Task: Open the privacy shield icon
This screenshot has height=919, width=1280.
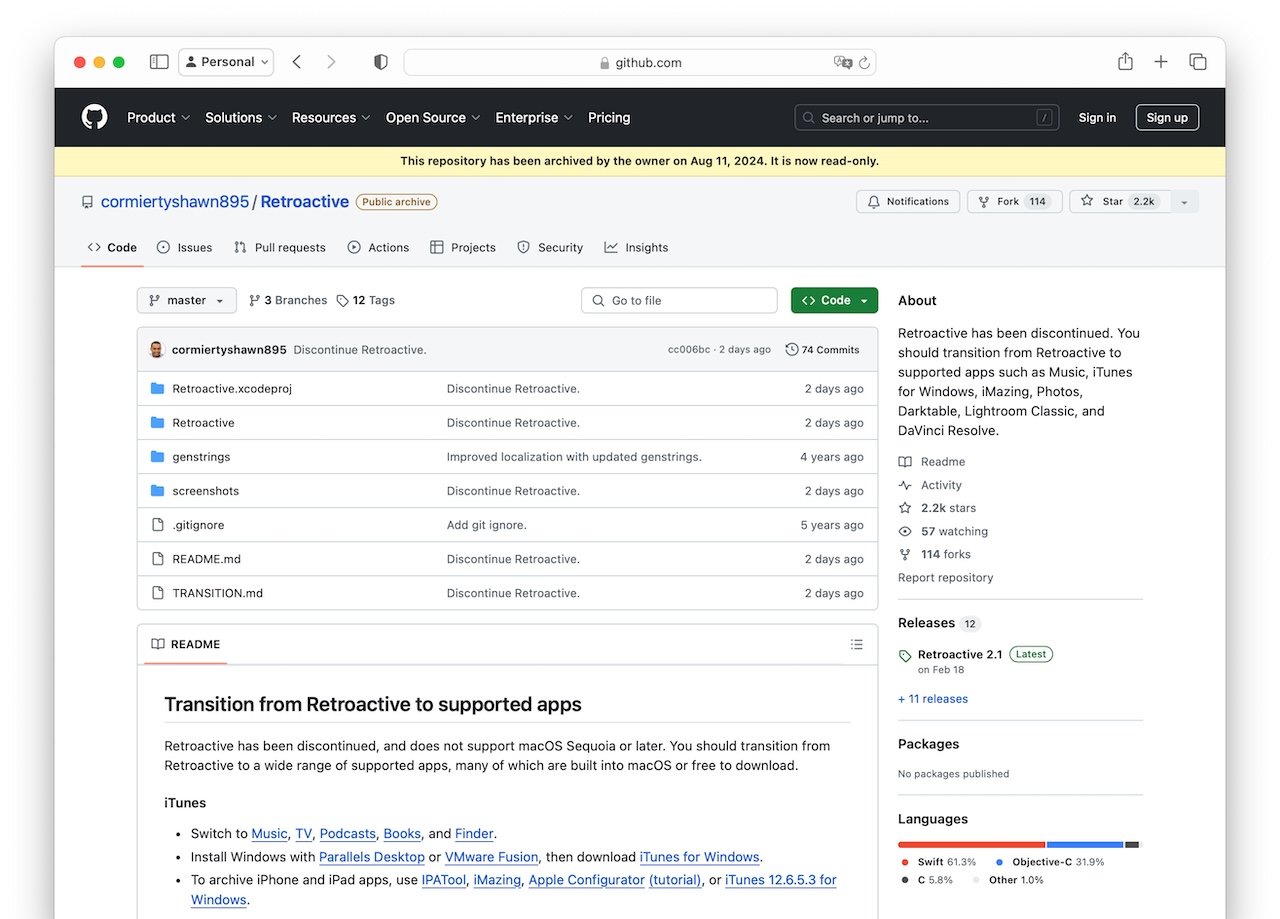Action: tap(381, 62)
